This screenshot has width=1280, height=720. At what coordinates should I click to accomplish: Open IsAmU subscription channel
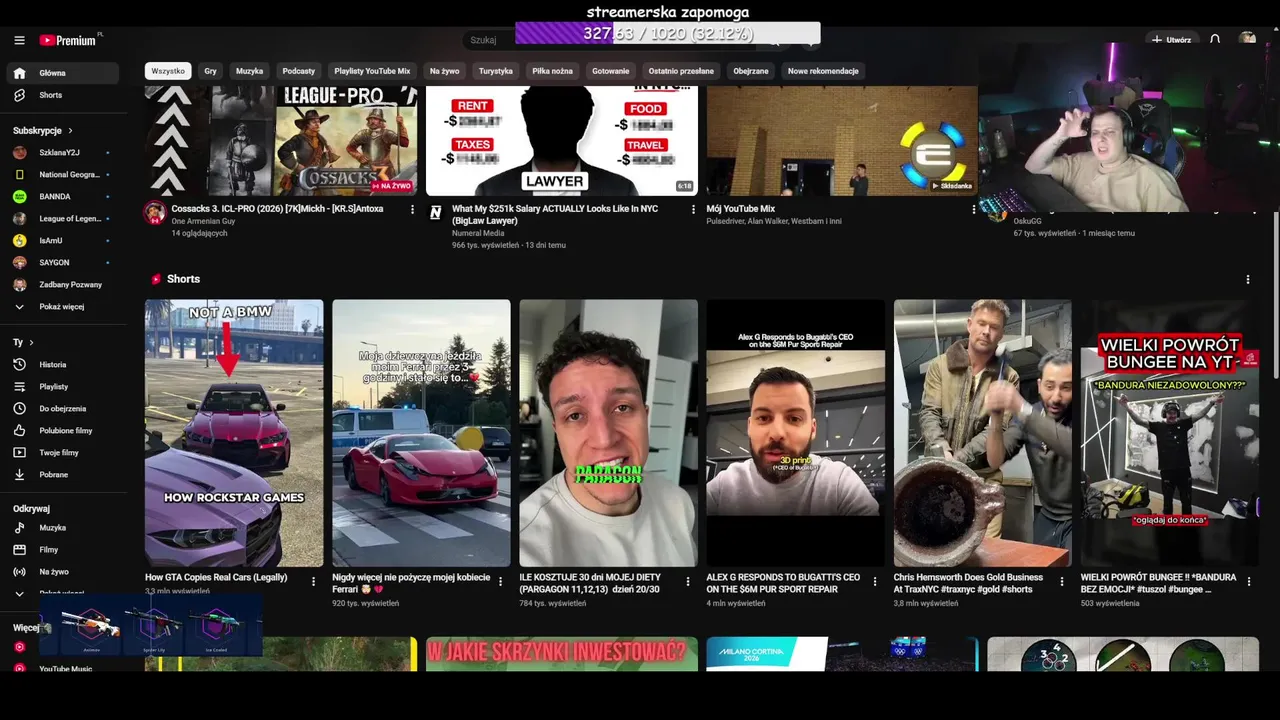pyautogui.click(x=62, y=241)
